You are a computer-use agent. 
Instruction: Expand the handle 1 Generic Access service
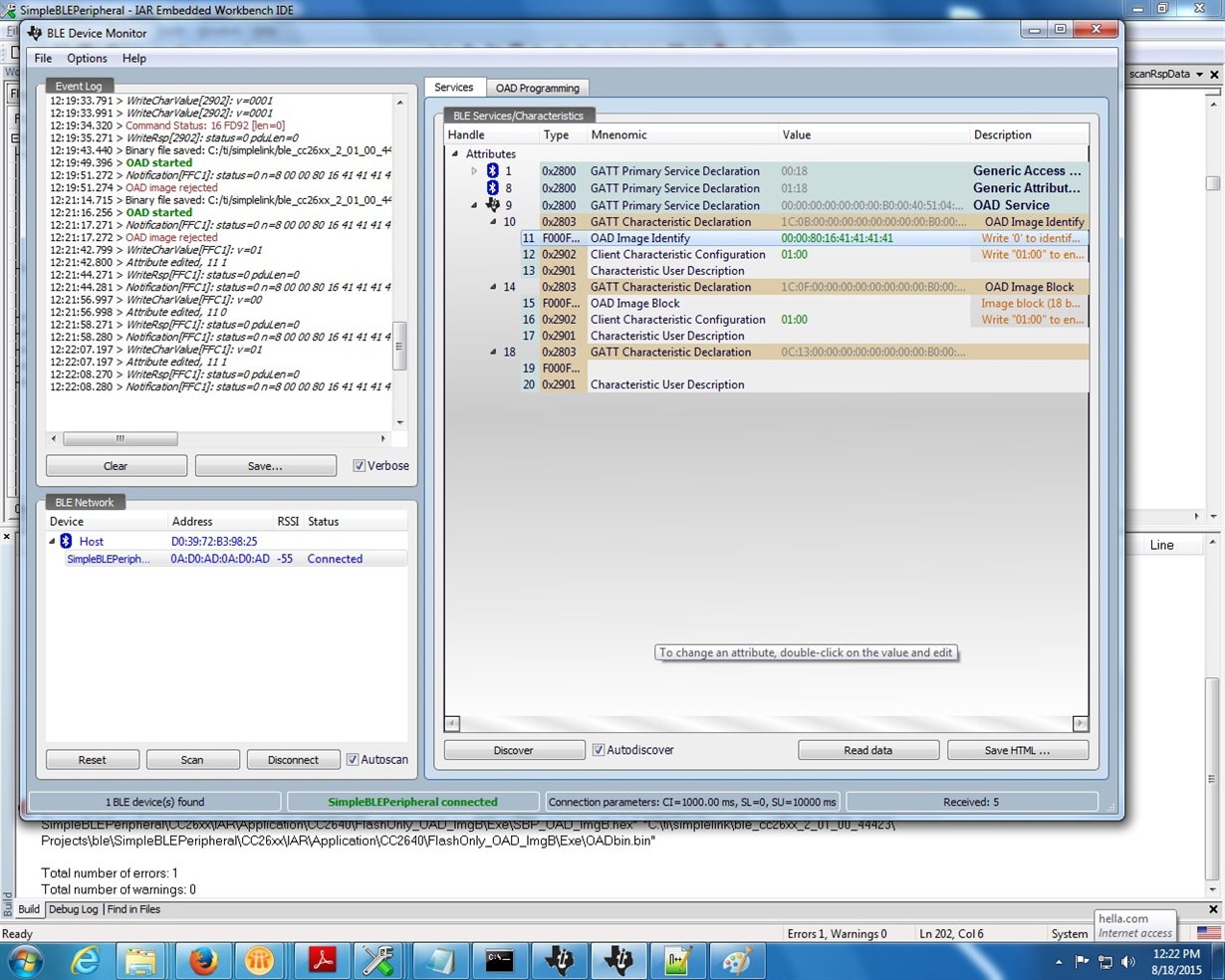(475, 171)
